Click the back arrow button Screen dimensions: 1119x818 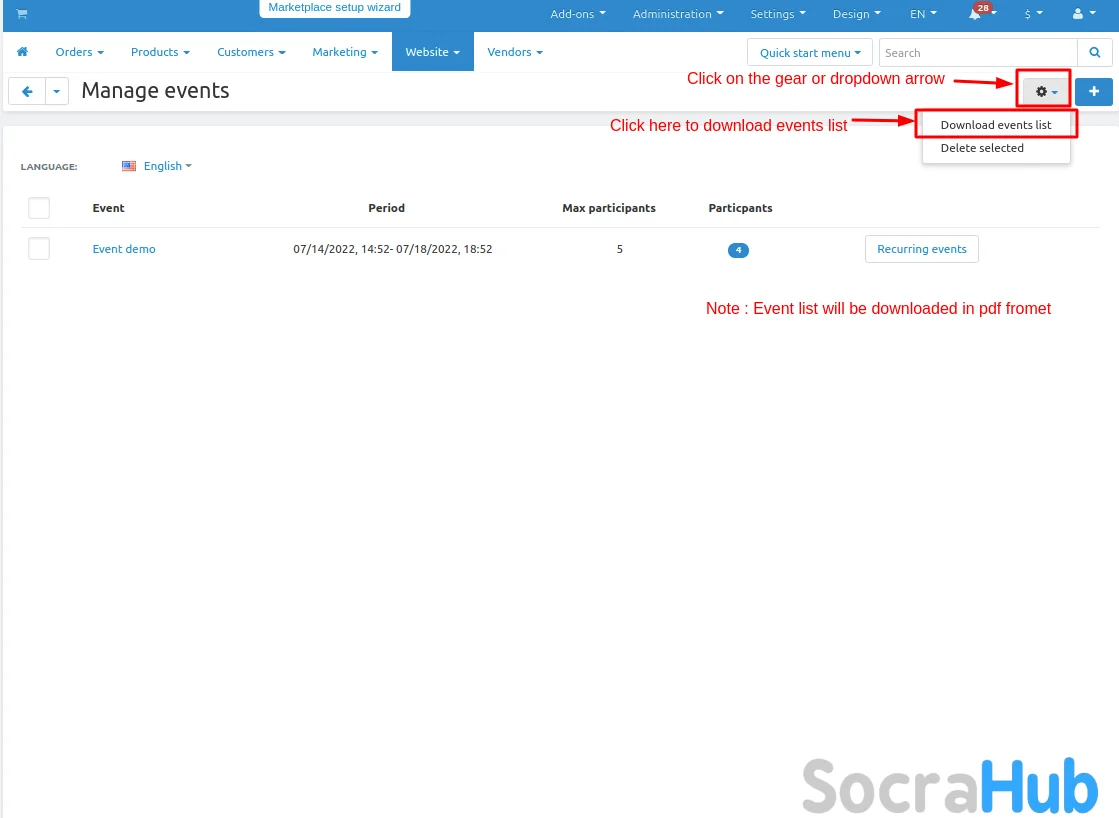pyautogui.click(x=27, y=91)
